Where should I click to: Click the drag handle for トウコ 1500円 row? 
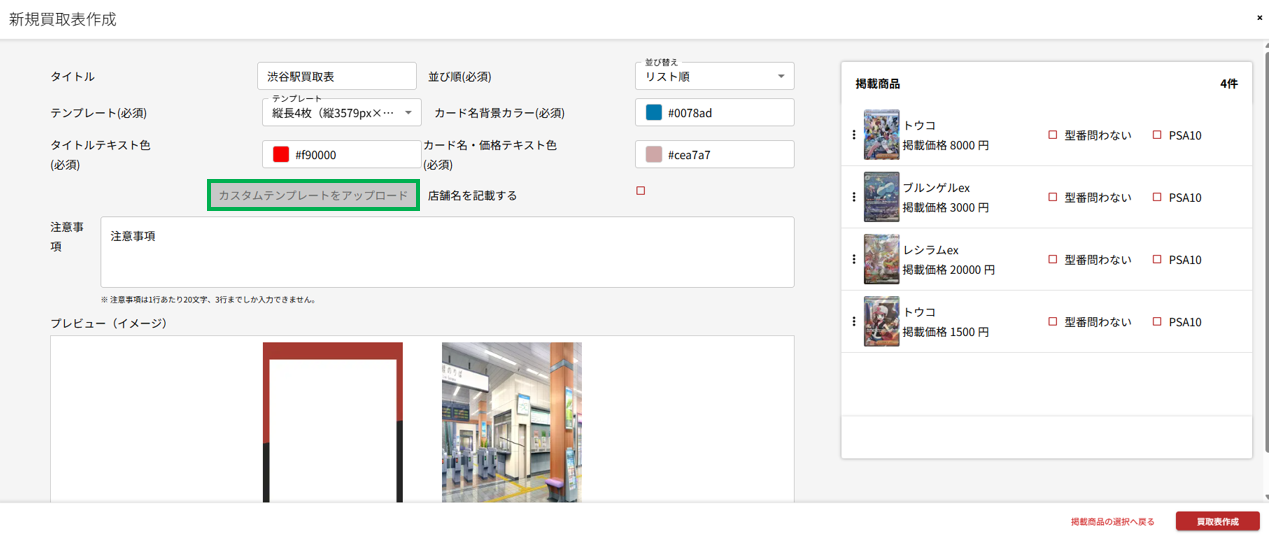pyautogui.click(x=854, y=322)
